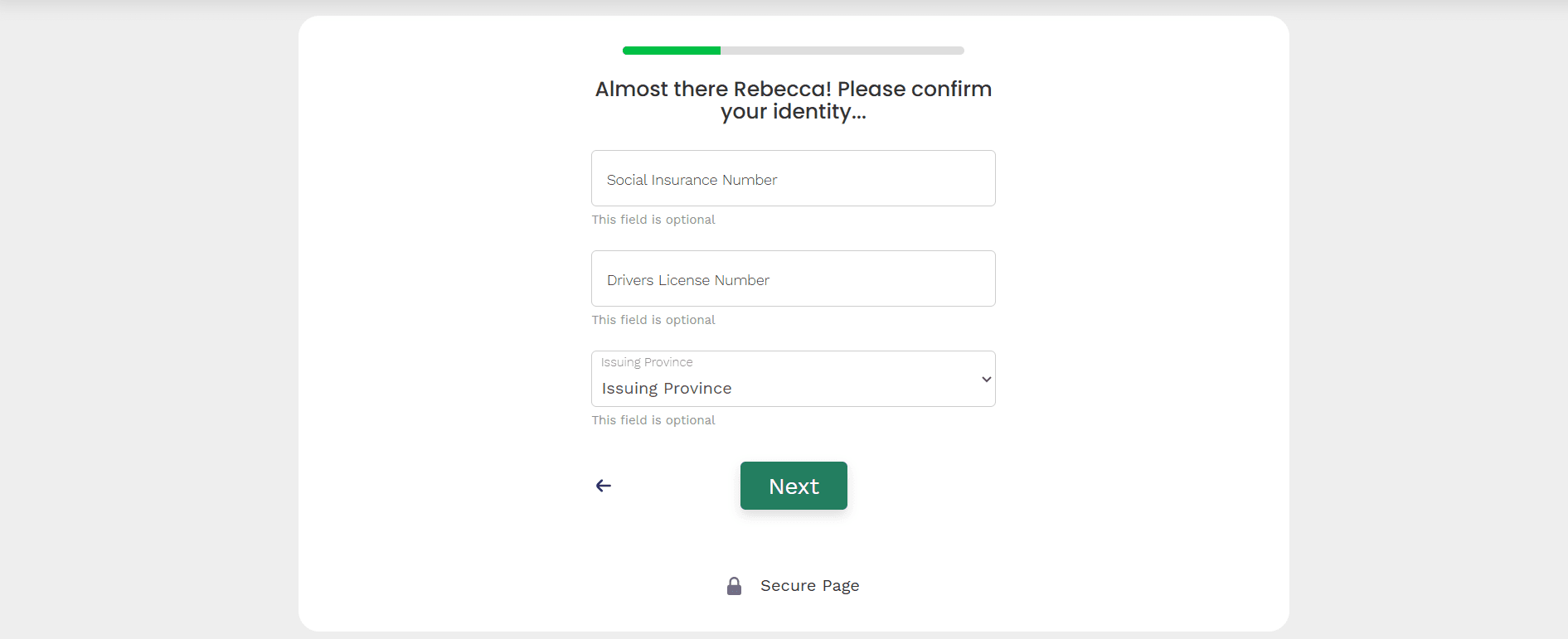Image resolution: width=1568 pixels, height=639 pixels.
Task: Click the green progress bar segment
Action: pos(672,50)
